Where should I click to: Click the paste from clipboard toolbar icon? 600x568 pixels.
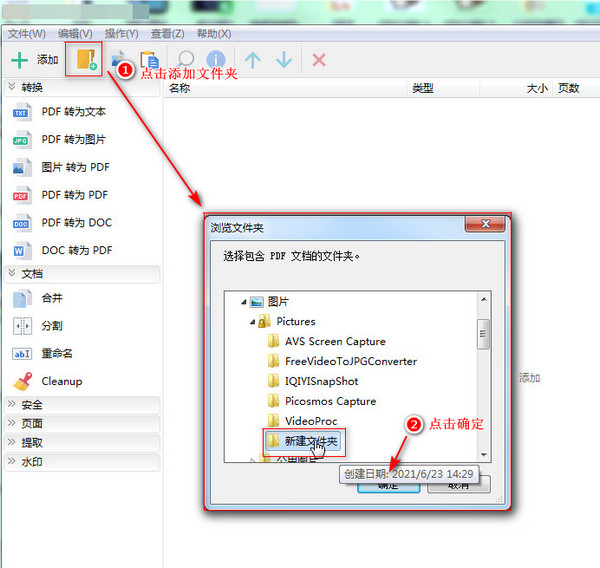(149, 60)
